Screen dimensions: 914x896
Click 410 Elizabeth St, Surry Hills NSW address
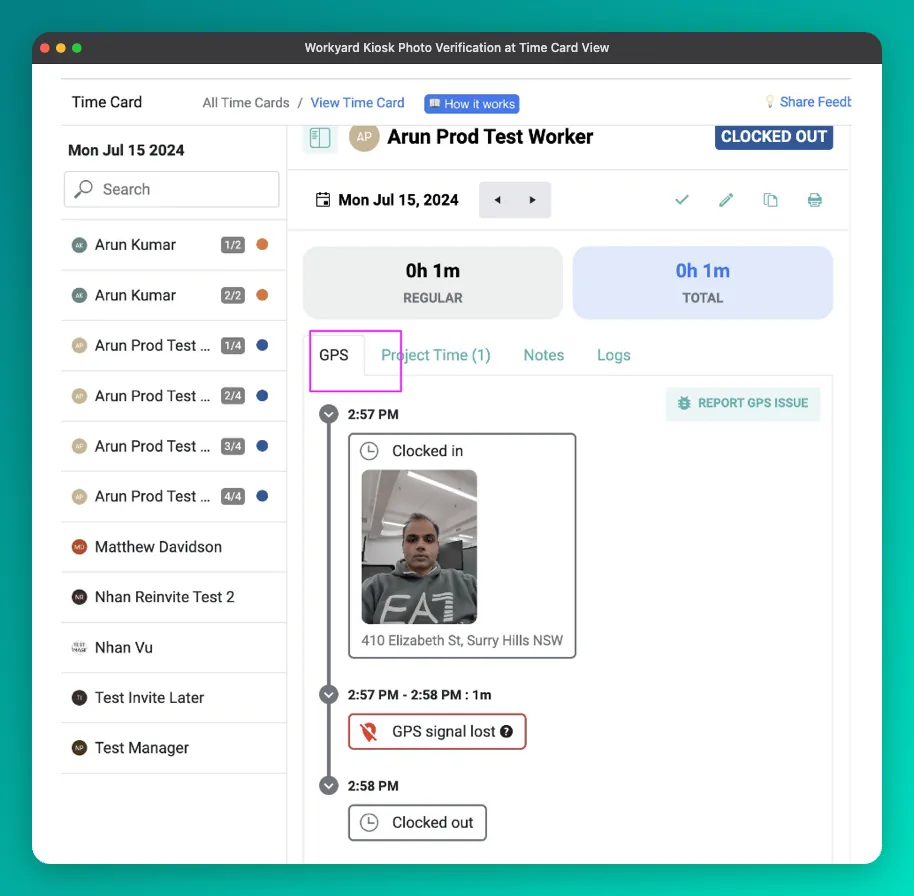(462, 641)
